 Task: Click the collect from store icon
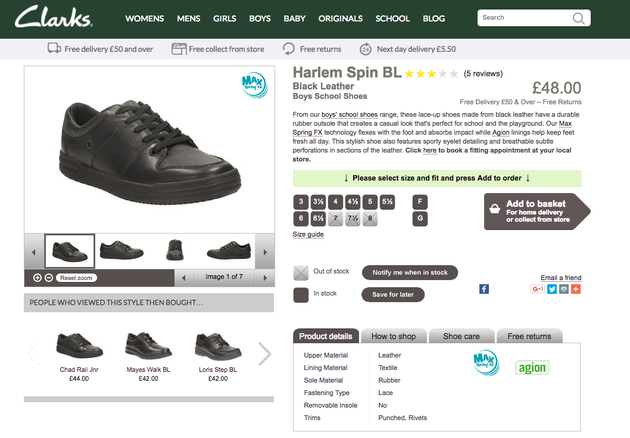click(179, 49)
